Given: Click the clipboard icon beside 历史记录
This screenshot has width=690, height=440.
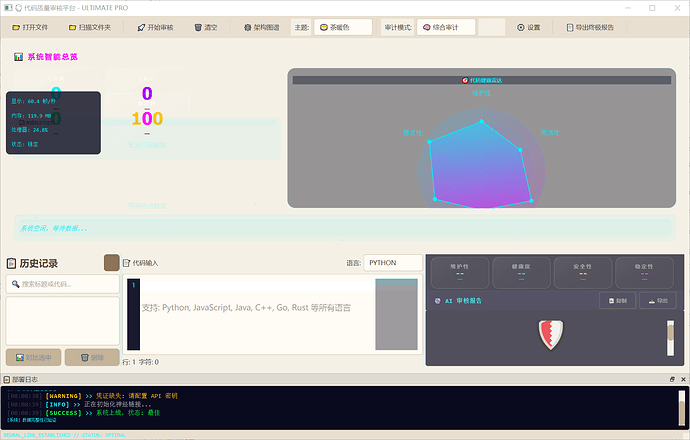Looking at the screenshot, I should click(x=11, y=263).
